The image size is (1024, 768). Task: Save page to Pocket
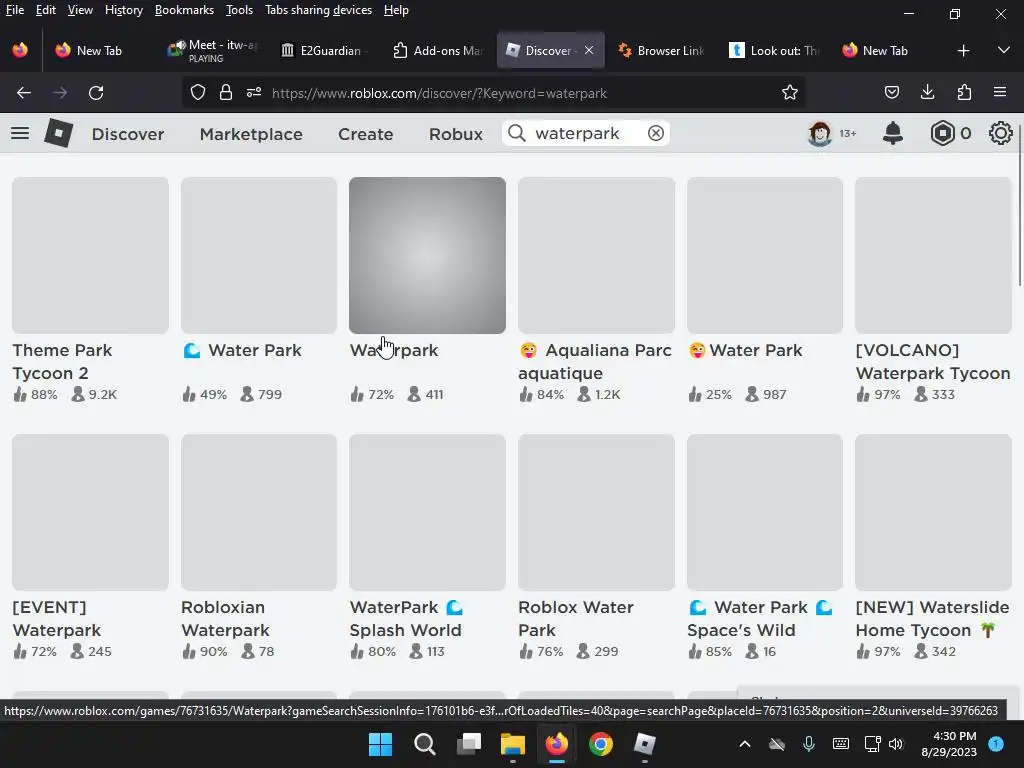click(892, 93)
